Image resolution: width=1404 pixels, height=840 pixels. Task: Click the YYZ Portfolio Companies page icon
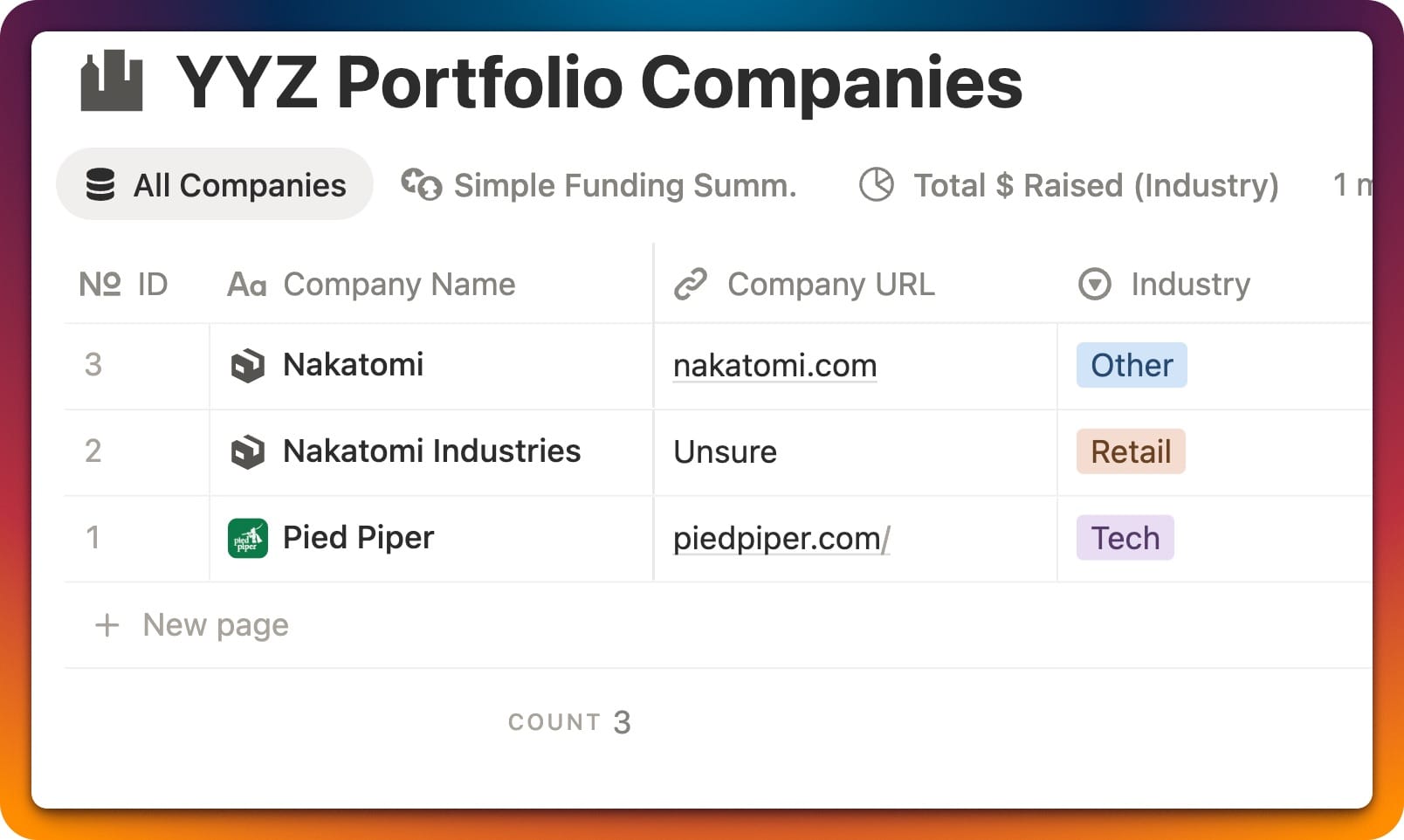click(x=111, y=81)
